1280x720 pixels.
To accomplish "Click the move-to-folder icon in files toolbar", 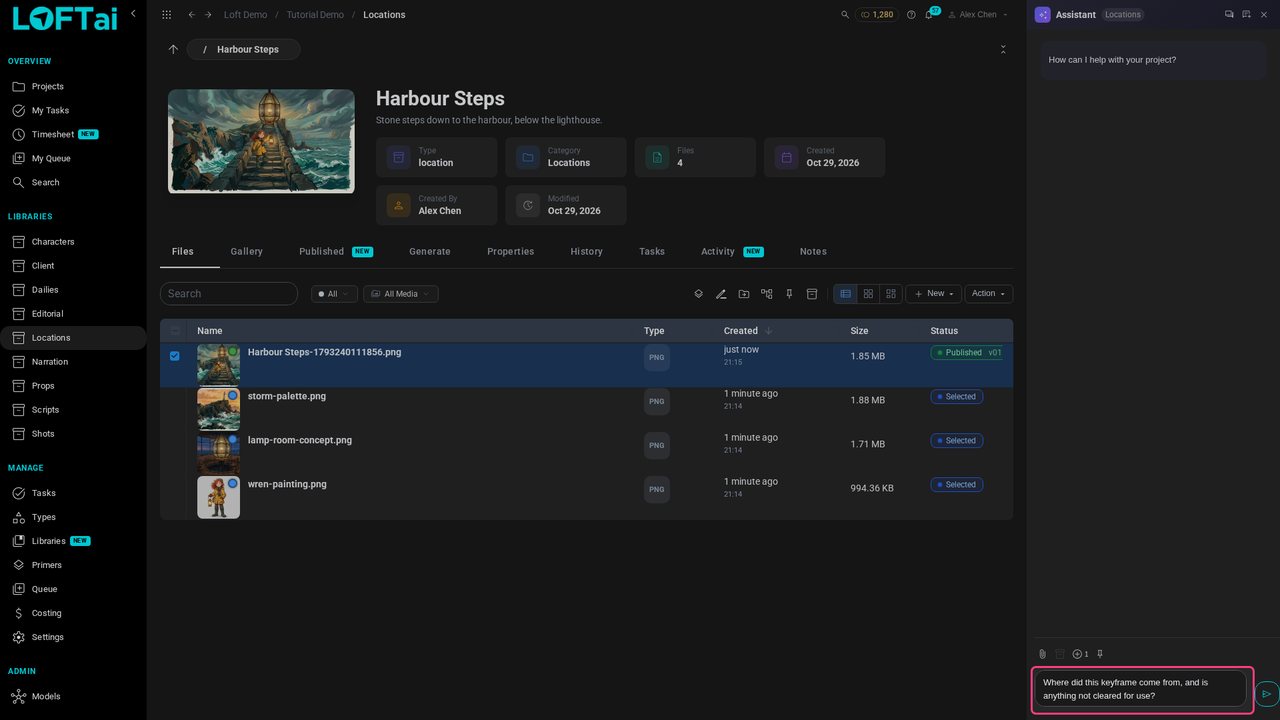I will click(744, 294).
